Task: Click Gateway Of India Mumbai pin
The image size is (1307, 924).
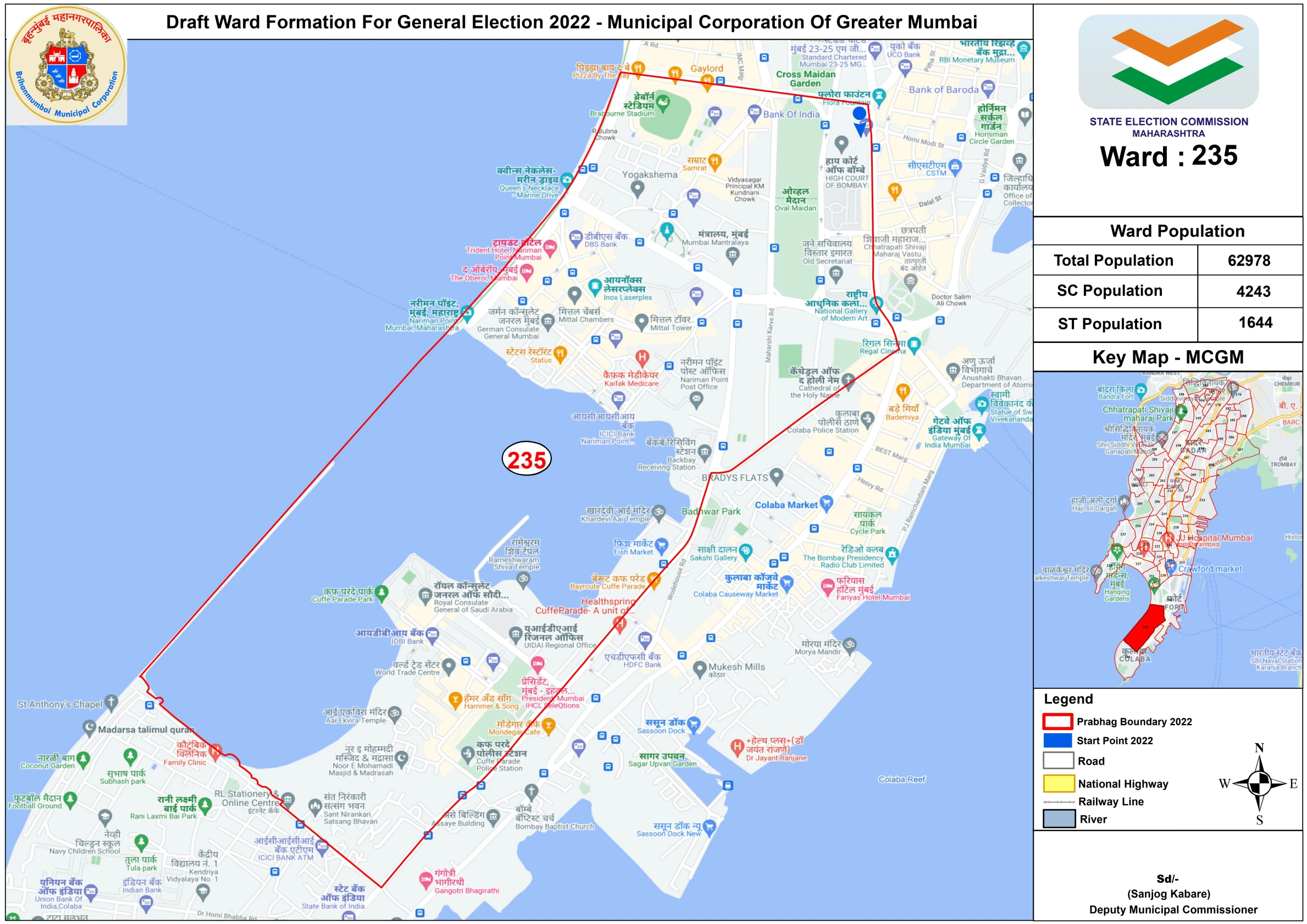Action: coord(978,430)
